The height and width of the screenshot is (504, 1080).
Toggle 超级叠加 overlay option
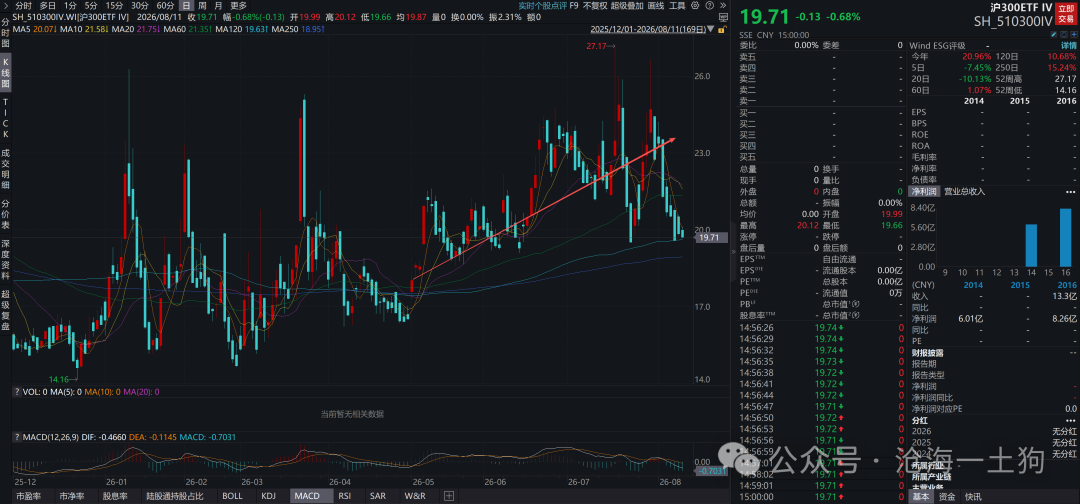click(627, 5)
